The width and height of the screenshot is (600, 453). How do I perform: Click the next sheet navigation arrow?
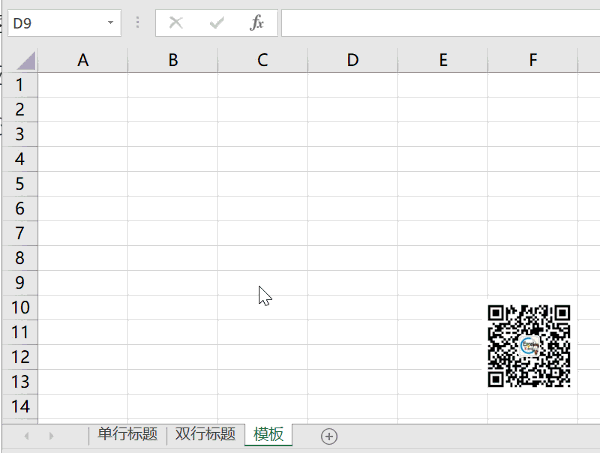click(51, 436)
